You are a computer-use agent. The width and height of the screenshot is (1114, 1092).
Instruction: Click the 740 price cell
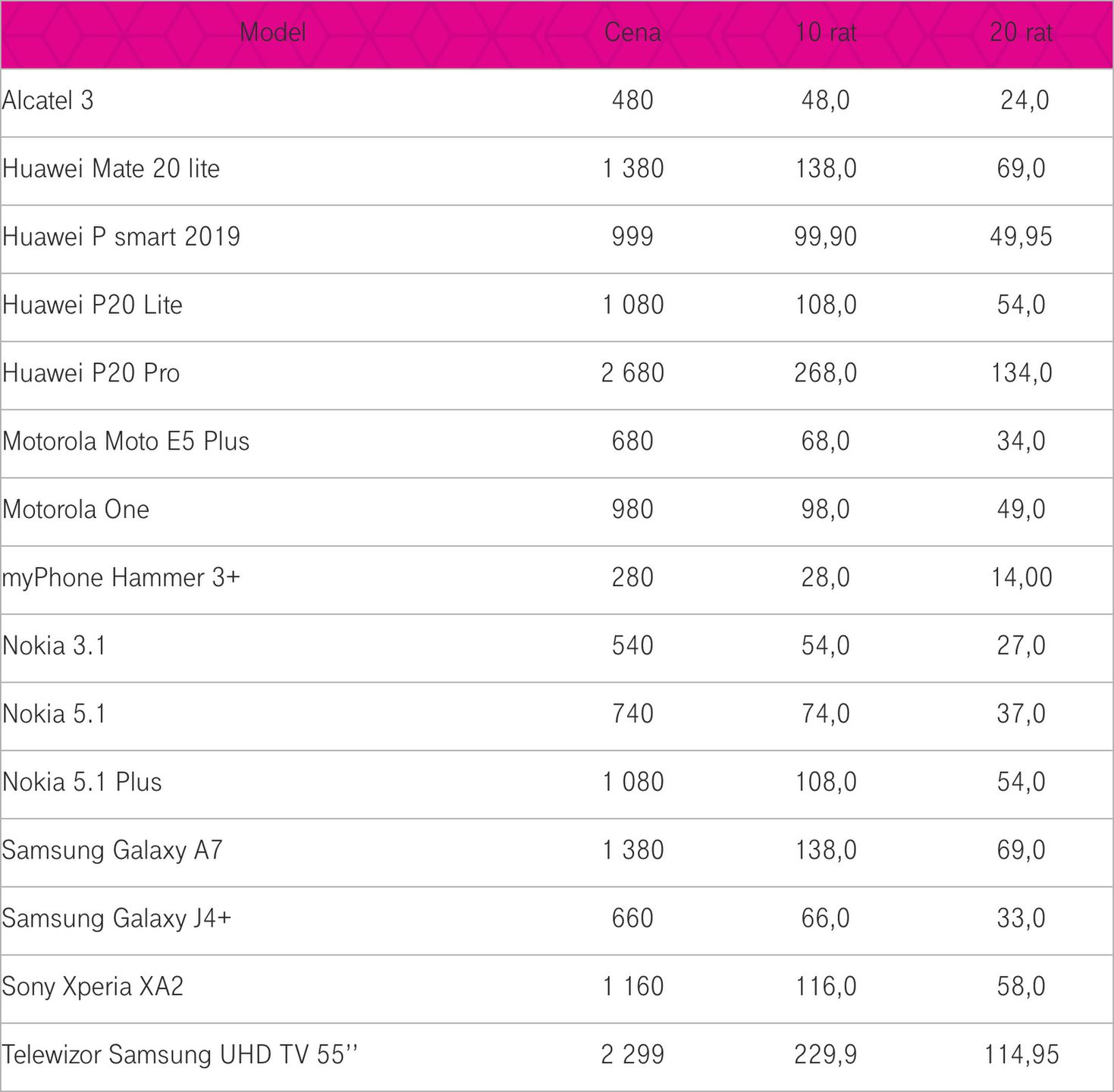click(x=632, y=714)
